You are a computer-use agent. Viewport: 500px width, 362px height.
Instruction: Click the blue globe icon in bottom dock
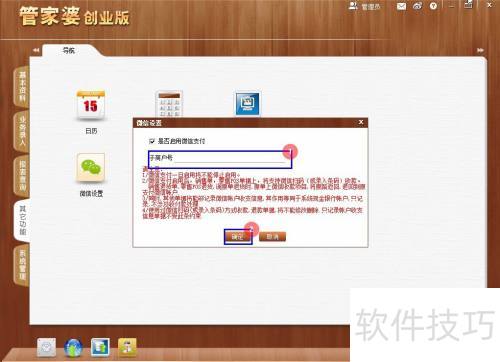coord(73,348)
